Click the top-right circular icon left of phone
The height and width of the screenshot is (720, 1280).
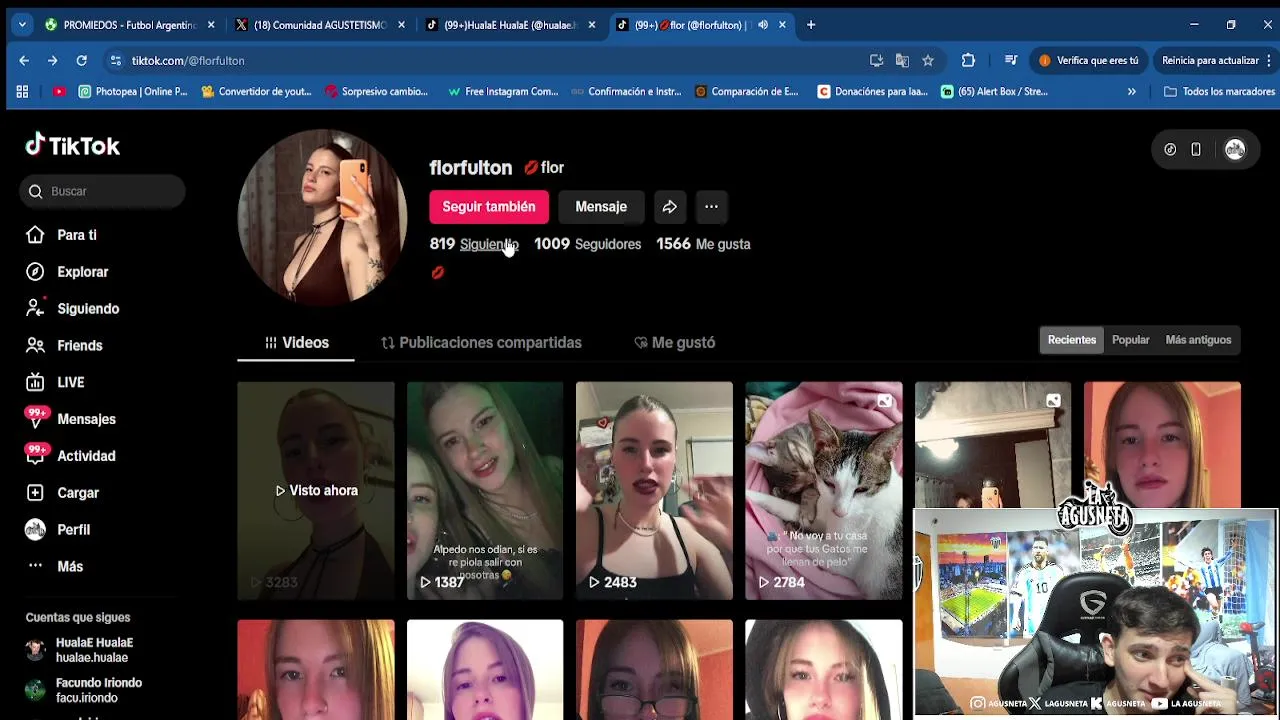pyautogui.click(x=1170, y=150)
